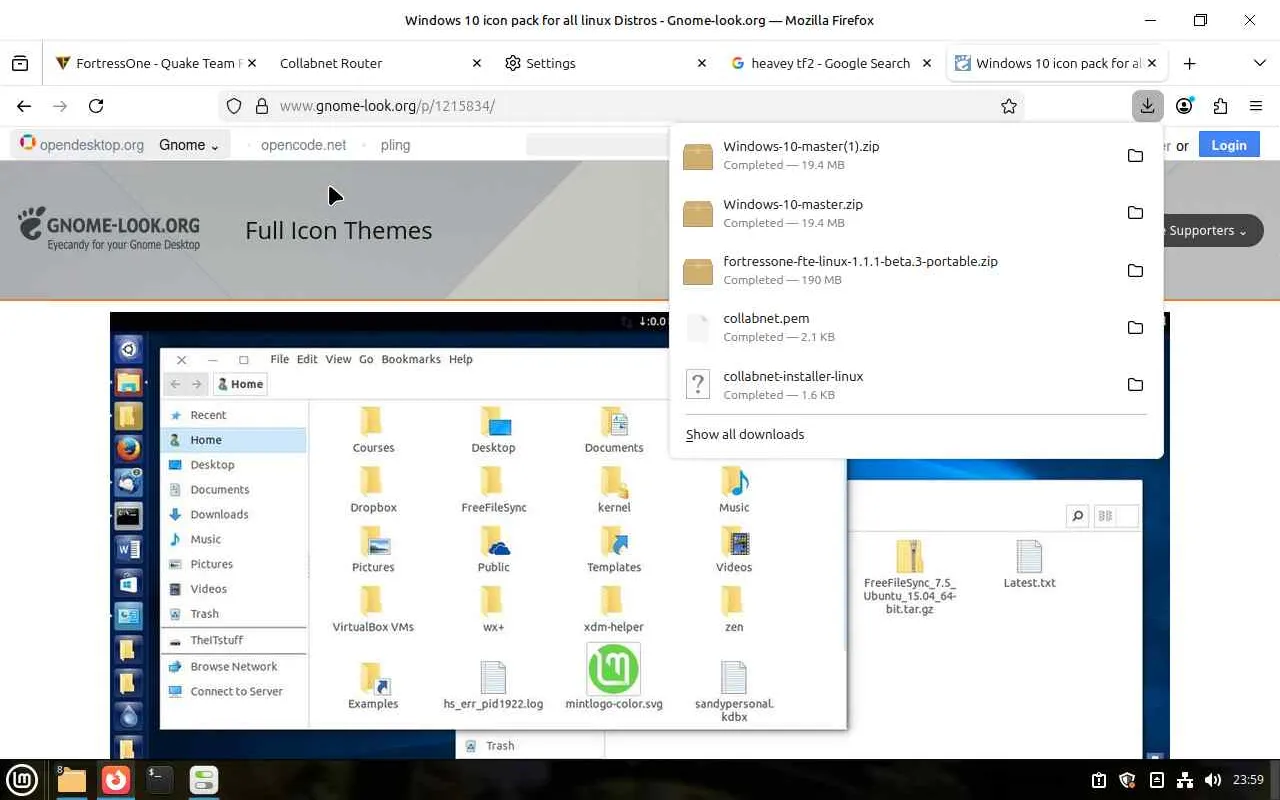The height and width of the screenshot is (800, 1280).
Task: Open a new tab with the plus button
Action: click(x=1189, y=63)
